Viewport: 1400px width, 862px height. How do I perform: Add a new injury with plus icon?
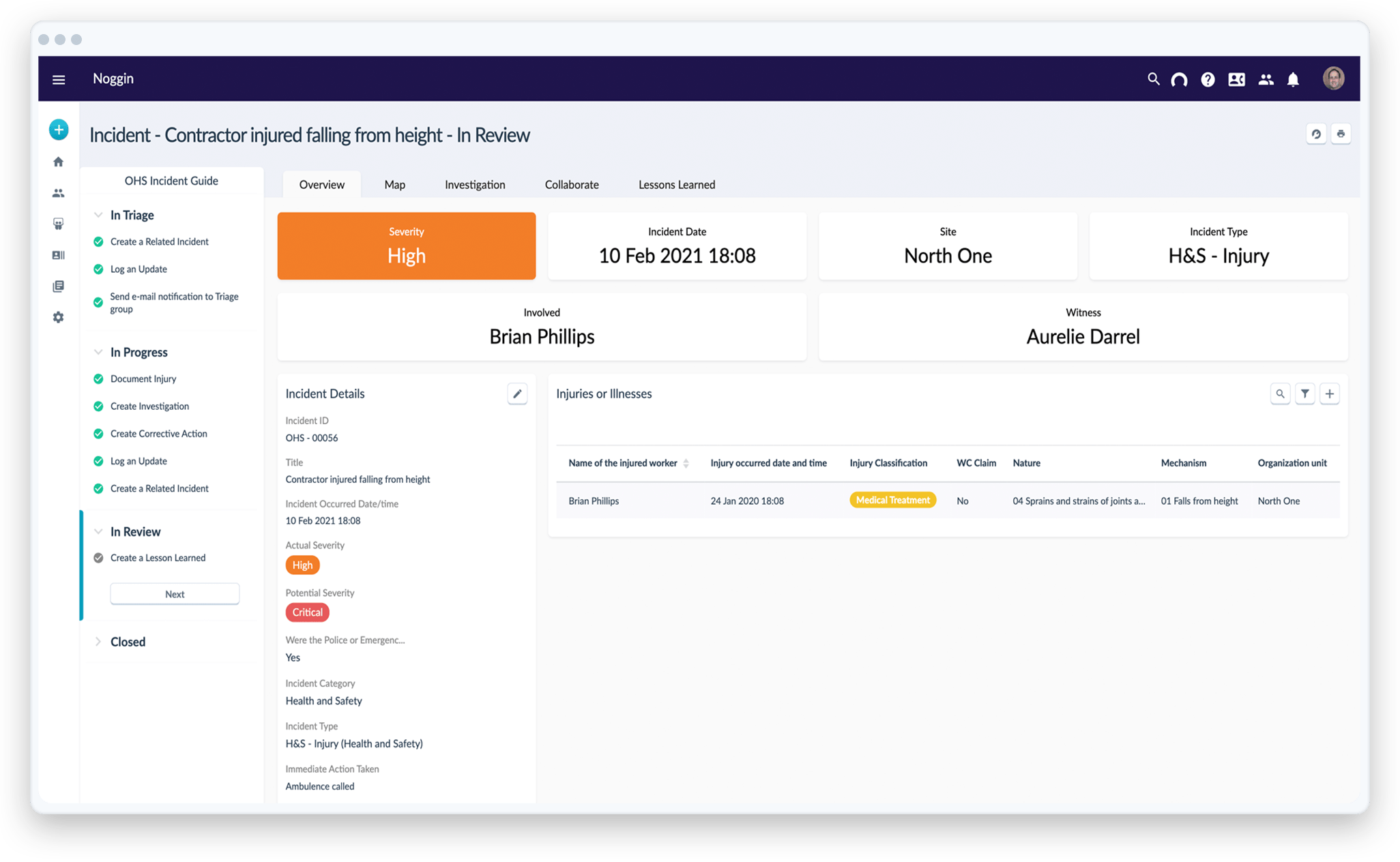pos(1329,393)
